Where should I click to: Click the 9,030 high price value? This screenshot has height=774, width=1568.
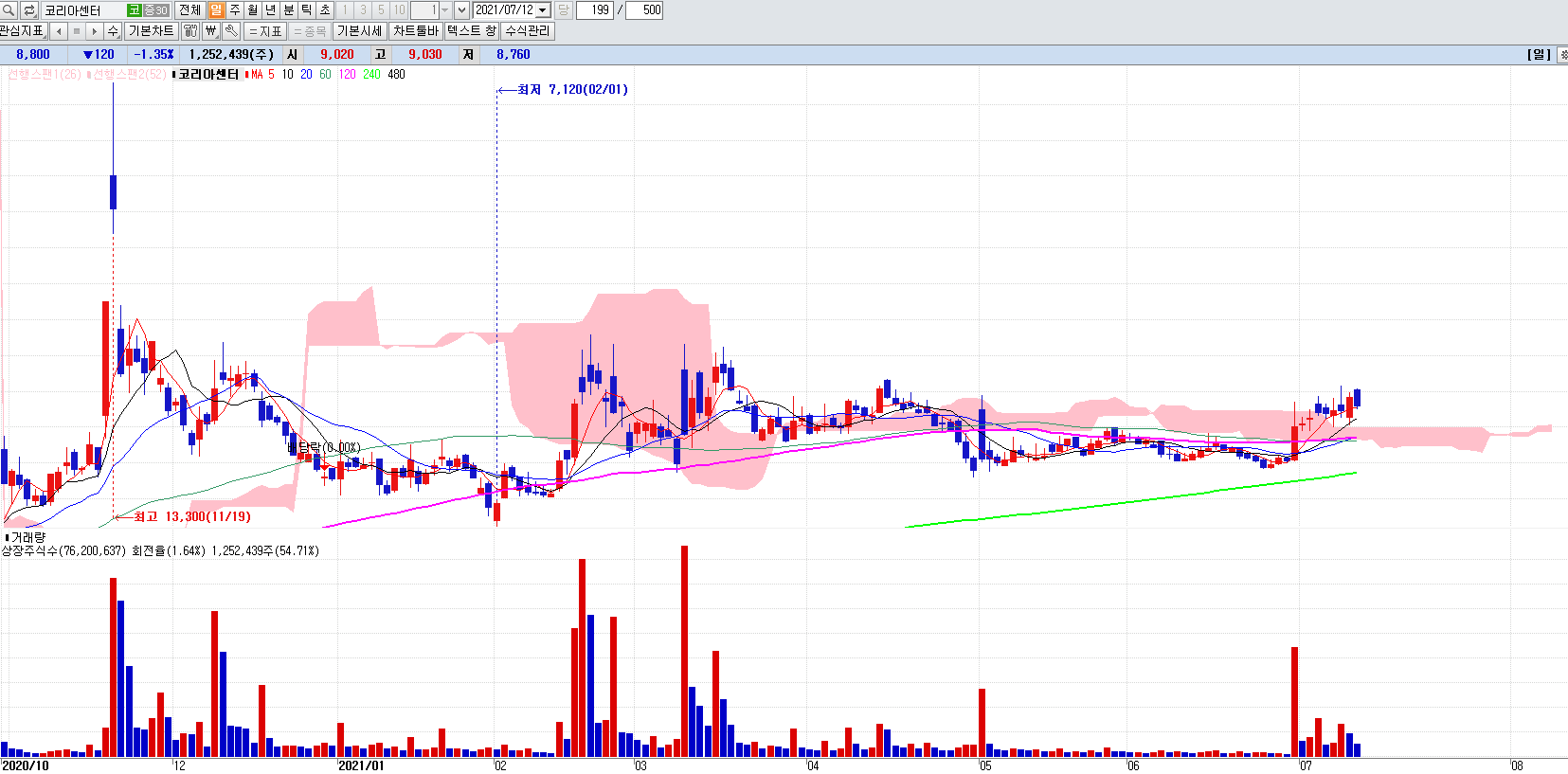coord(425,55)
